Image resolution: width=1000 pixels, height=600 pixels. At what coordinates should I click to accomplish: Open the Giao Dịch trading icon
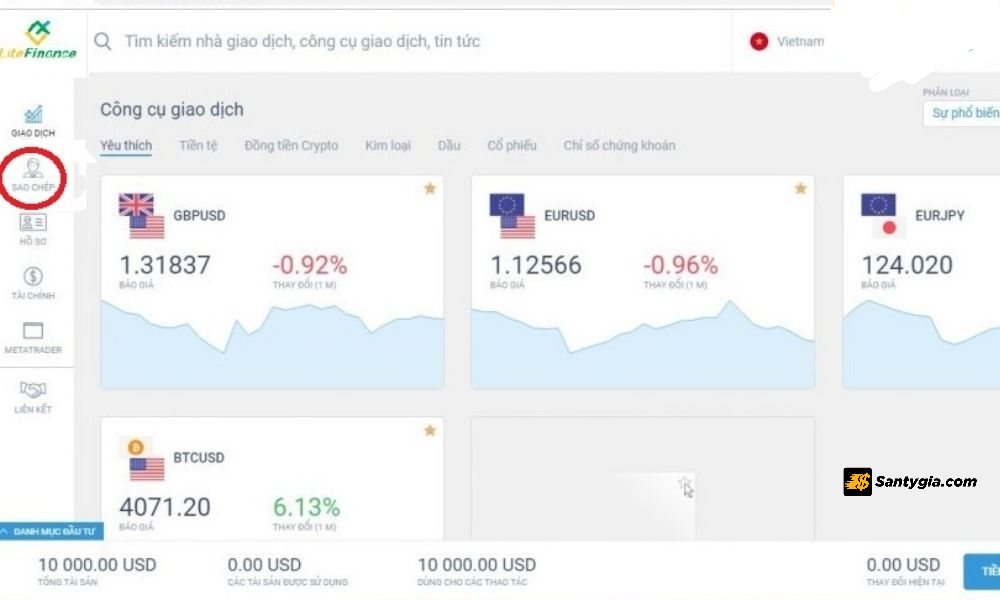33,116
